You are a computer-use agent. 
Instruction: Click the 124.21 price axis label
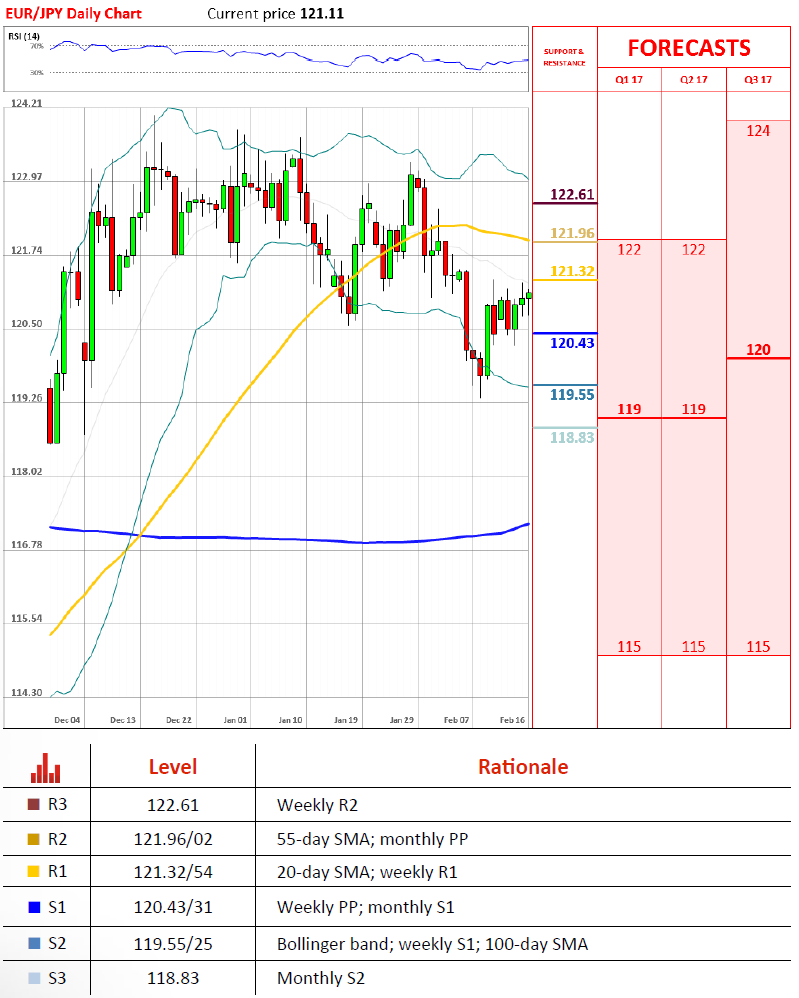click(27, 103)
